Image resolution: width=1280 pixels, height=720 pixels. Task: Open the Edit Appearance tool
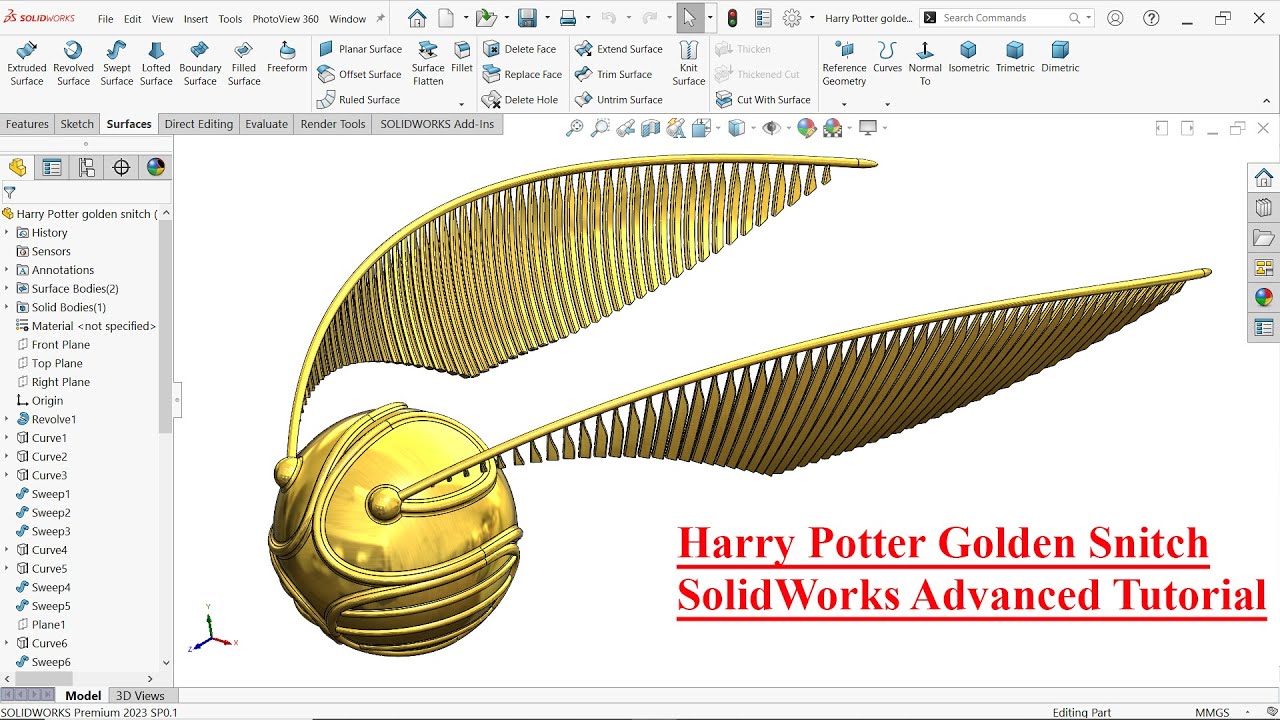pos(806,128)
